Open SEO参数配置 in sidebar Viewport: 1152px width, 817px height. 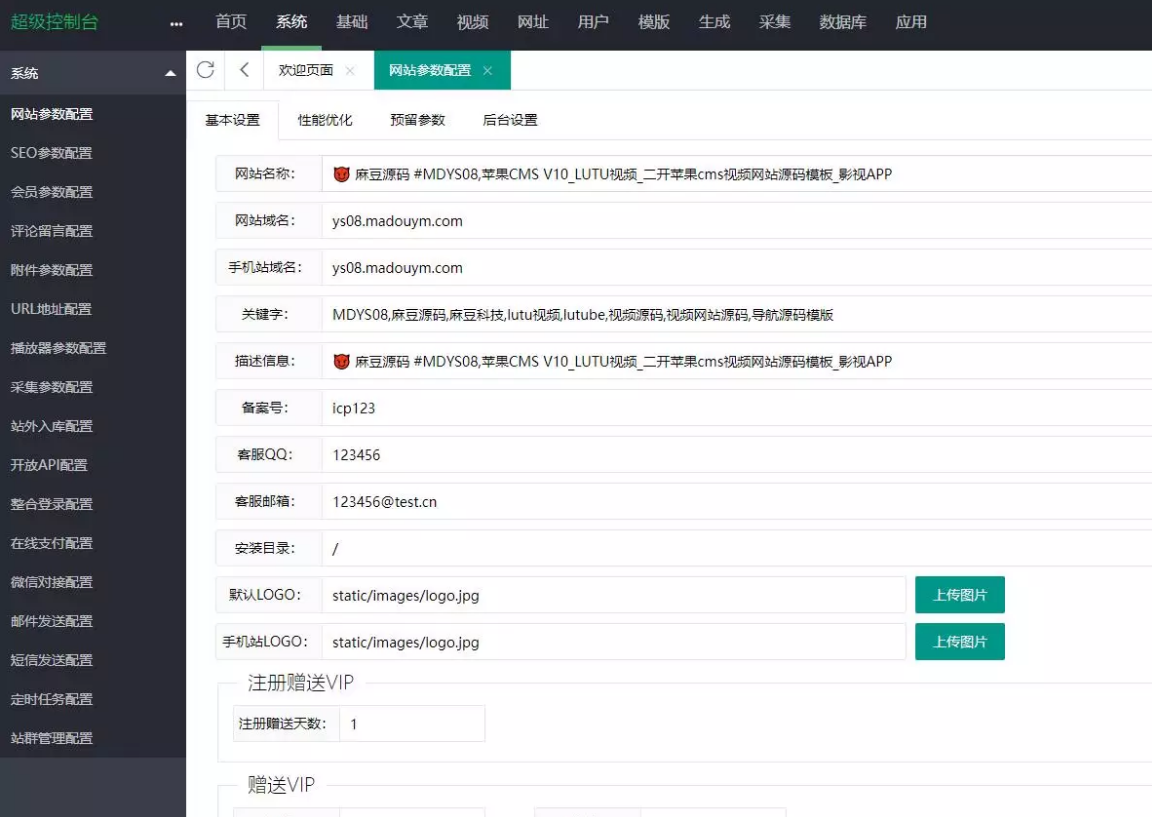point(51,153)
